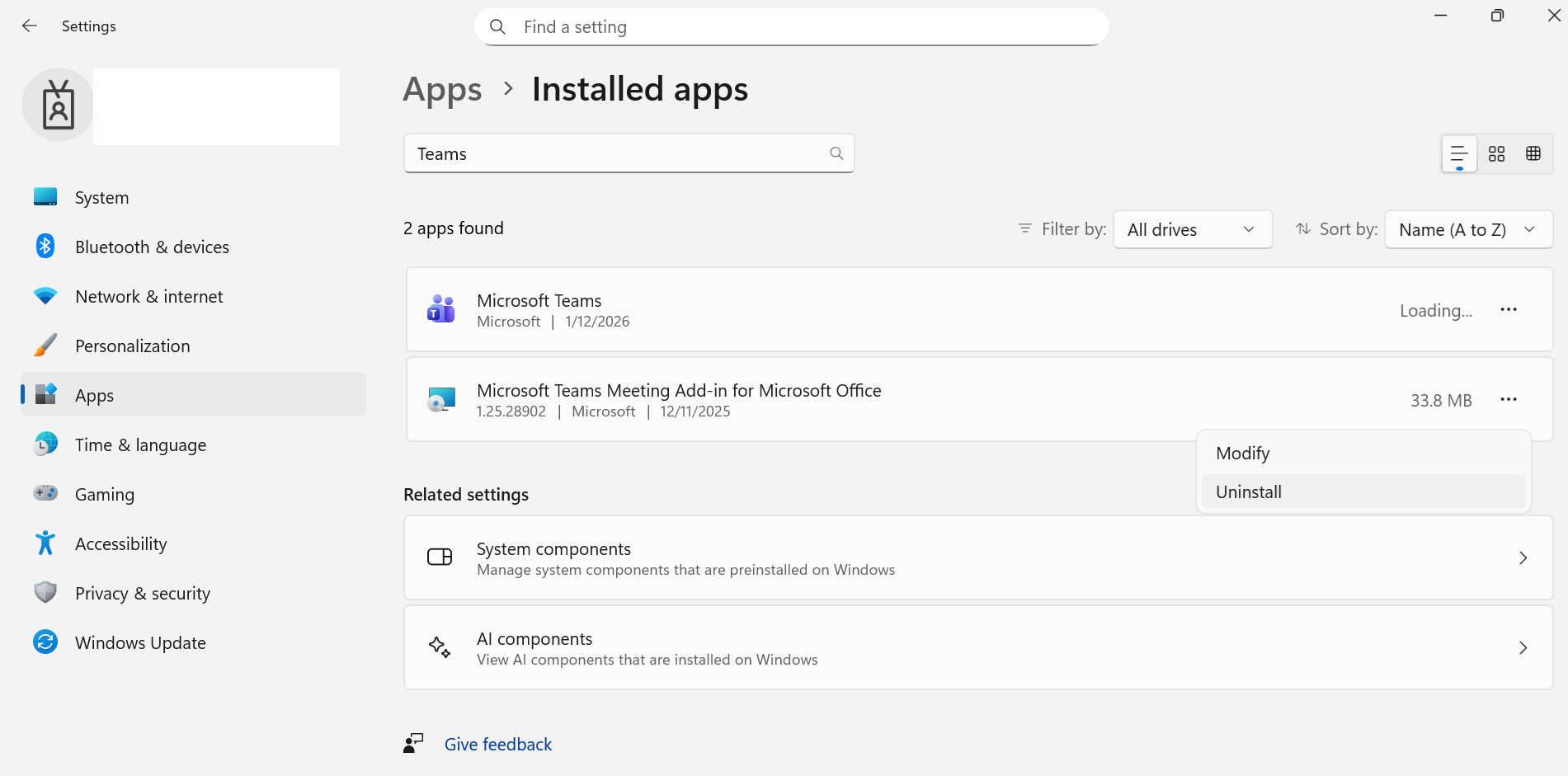The image size is (1568, 776).
Task: Open Windows Update settings
Action: pyautogui.click(x=139, y=642)
